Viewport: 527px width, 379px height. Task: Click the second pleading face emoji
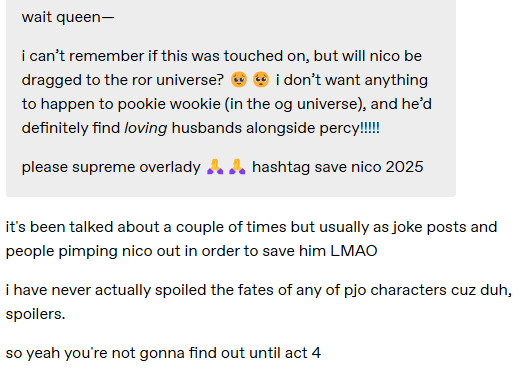coord(261,80)
